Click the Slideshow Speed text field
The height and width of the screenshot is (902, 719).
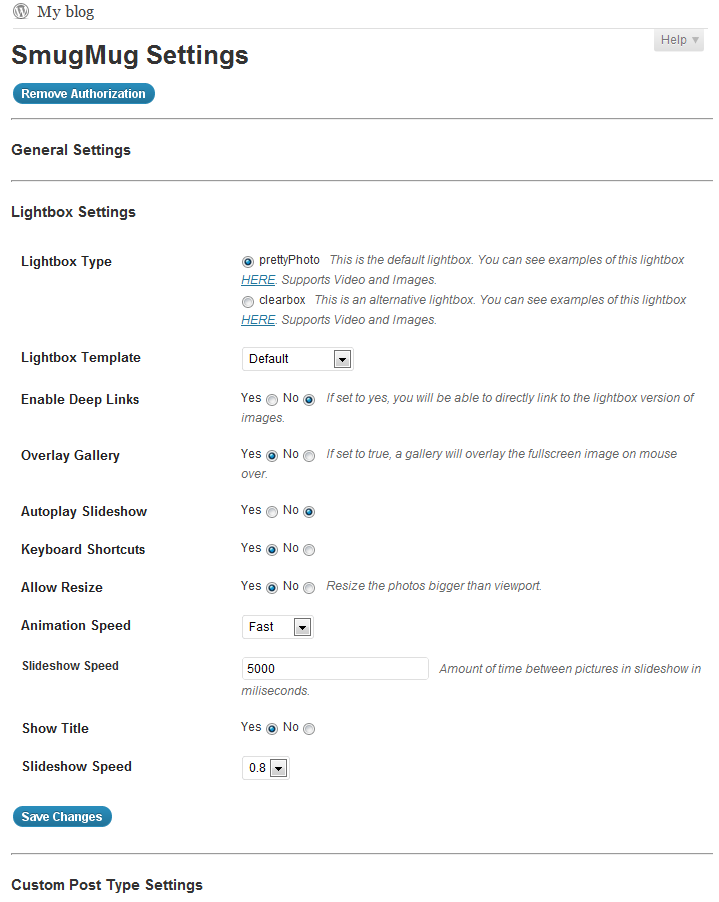pos(335,668)
